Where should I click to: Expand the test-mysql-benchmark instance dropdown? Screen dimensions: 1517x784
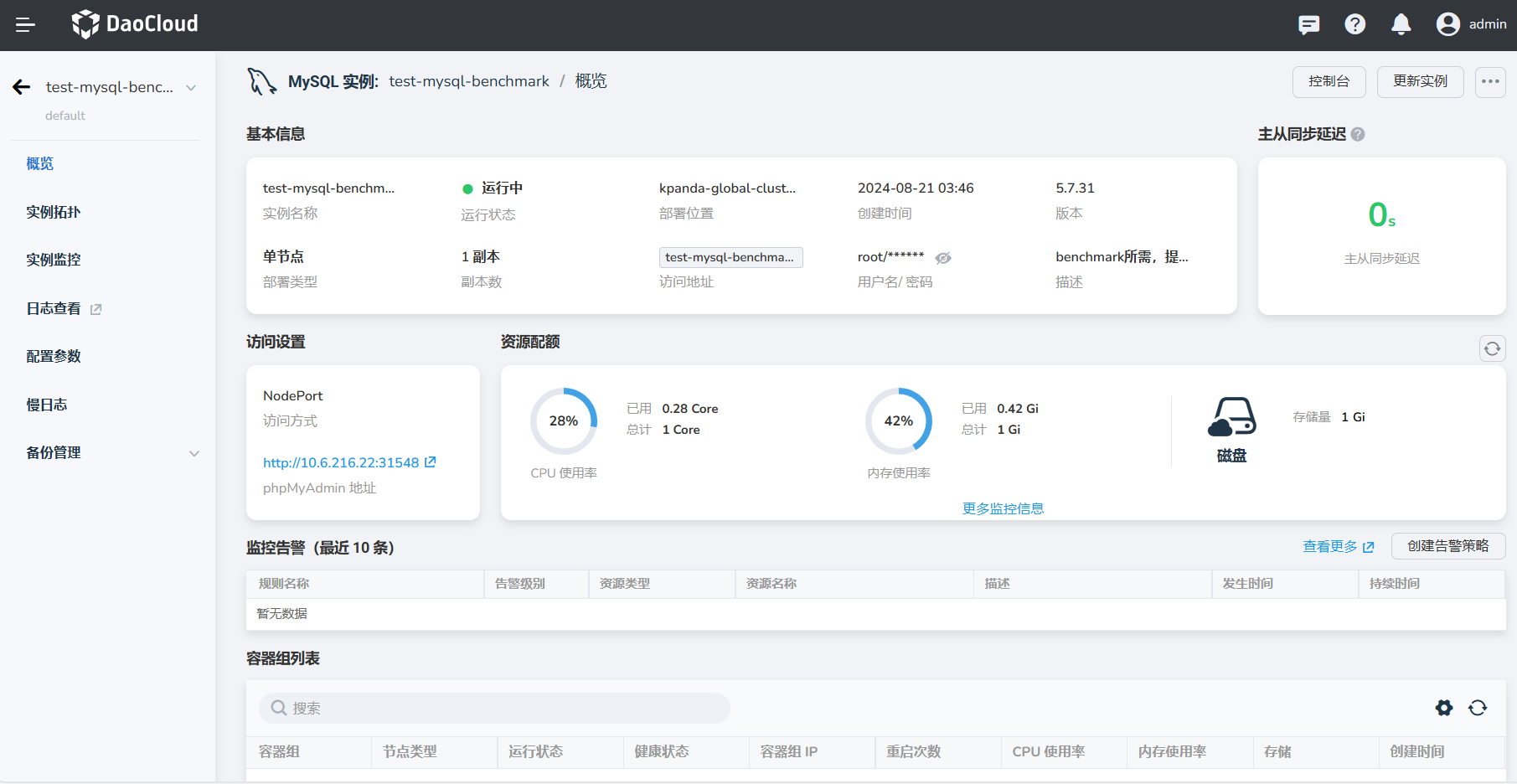(191, 88)
